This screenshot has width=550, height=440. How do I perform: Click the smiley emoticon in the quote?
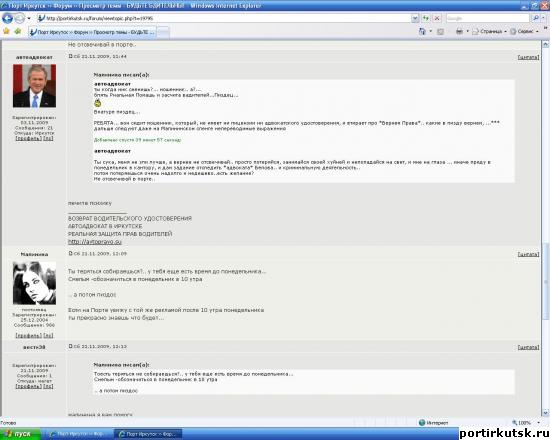click(x=98, y=103)
